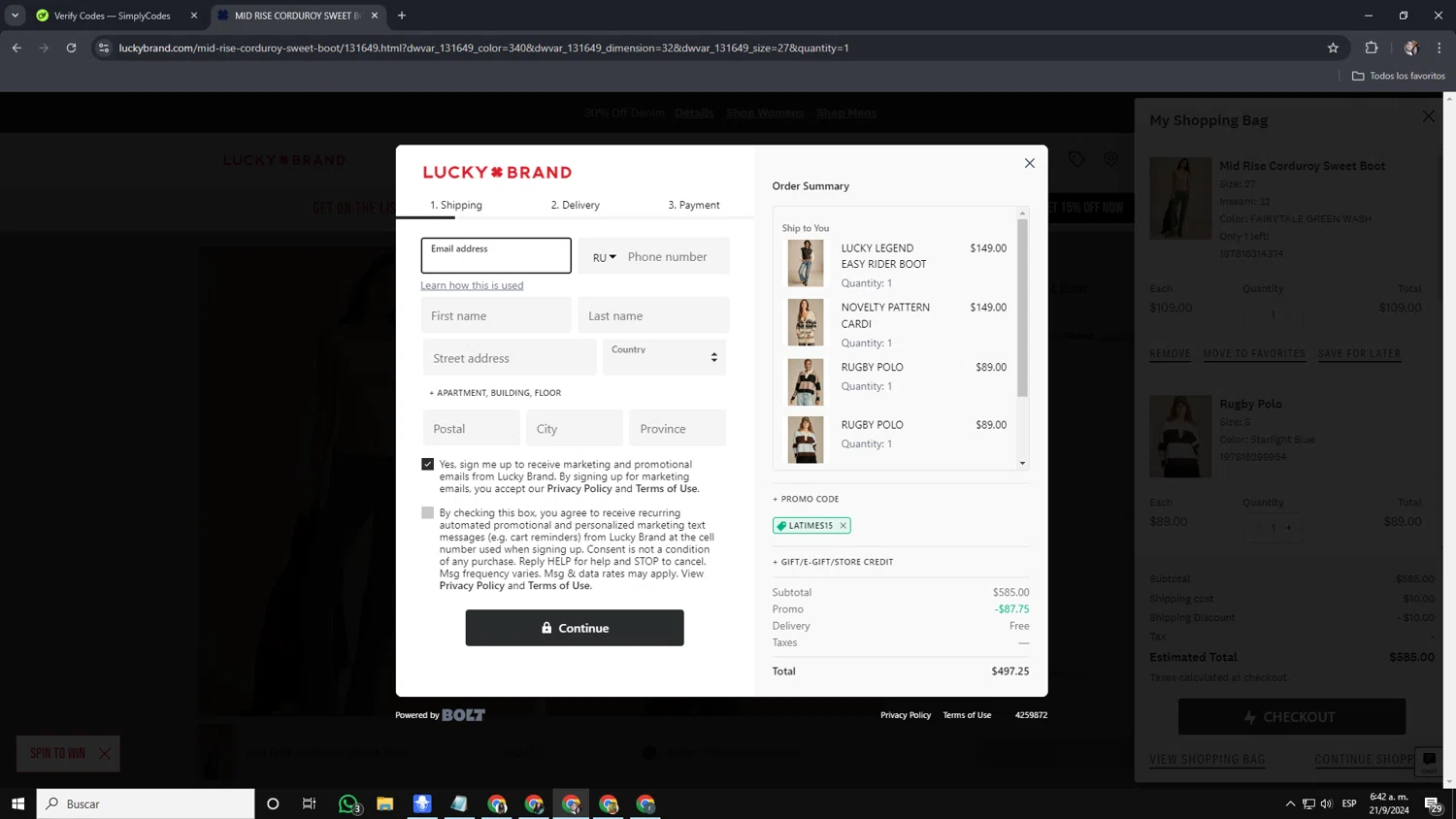Click the Last name field

coord(653,315)
